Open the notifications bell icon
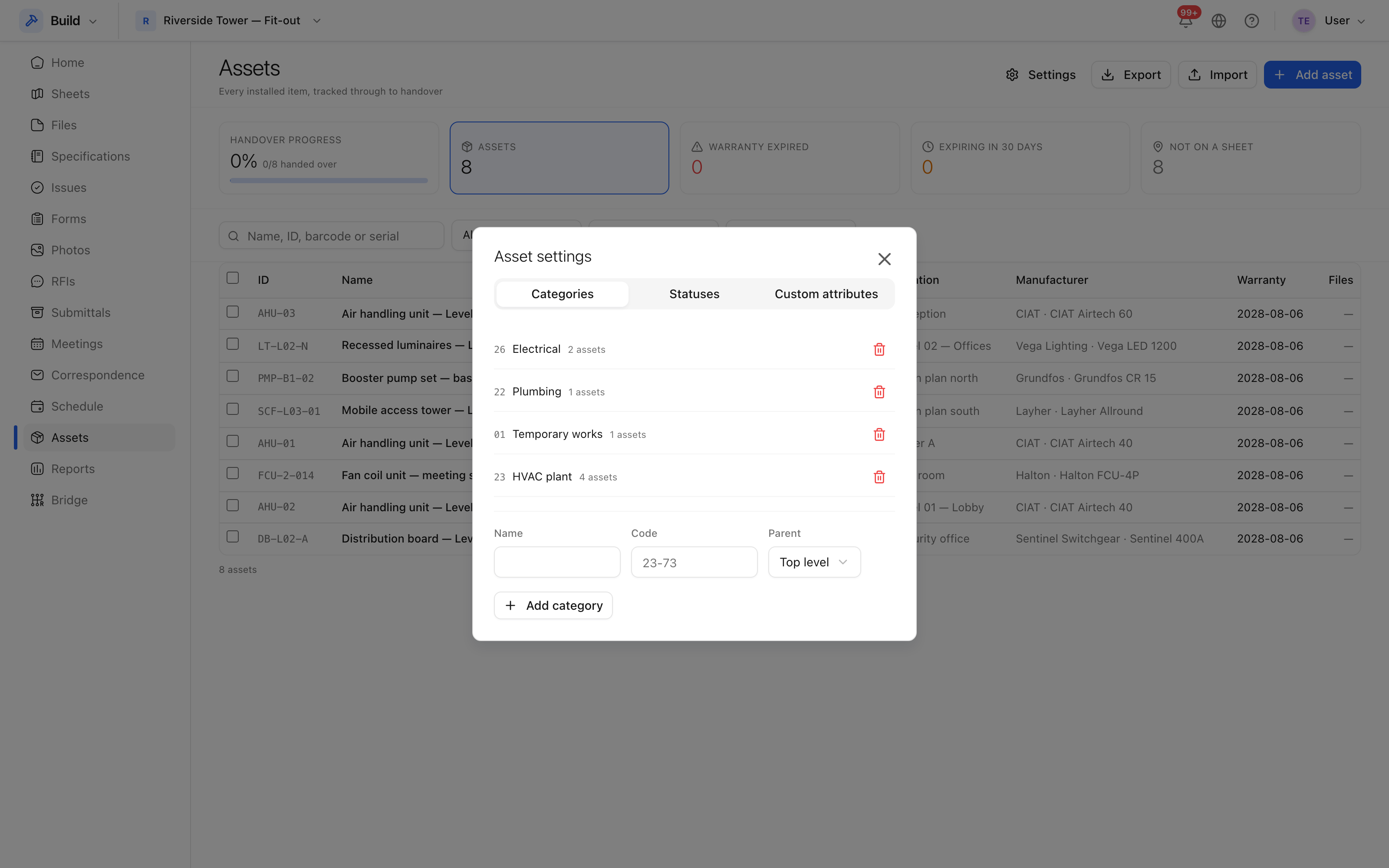The height and width of the screenshot is (868, 1389). pyautogui.click(x=1186, y=21)
